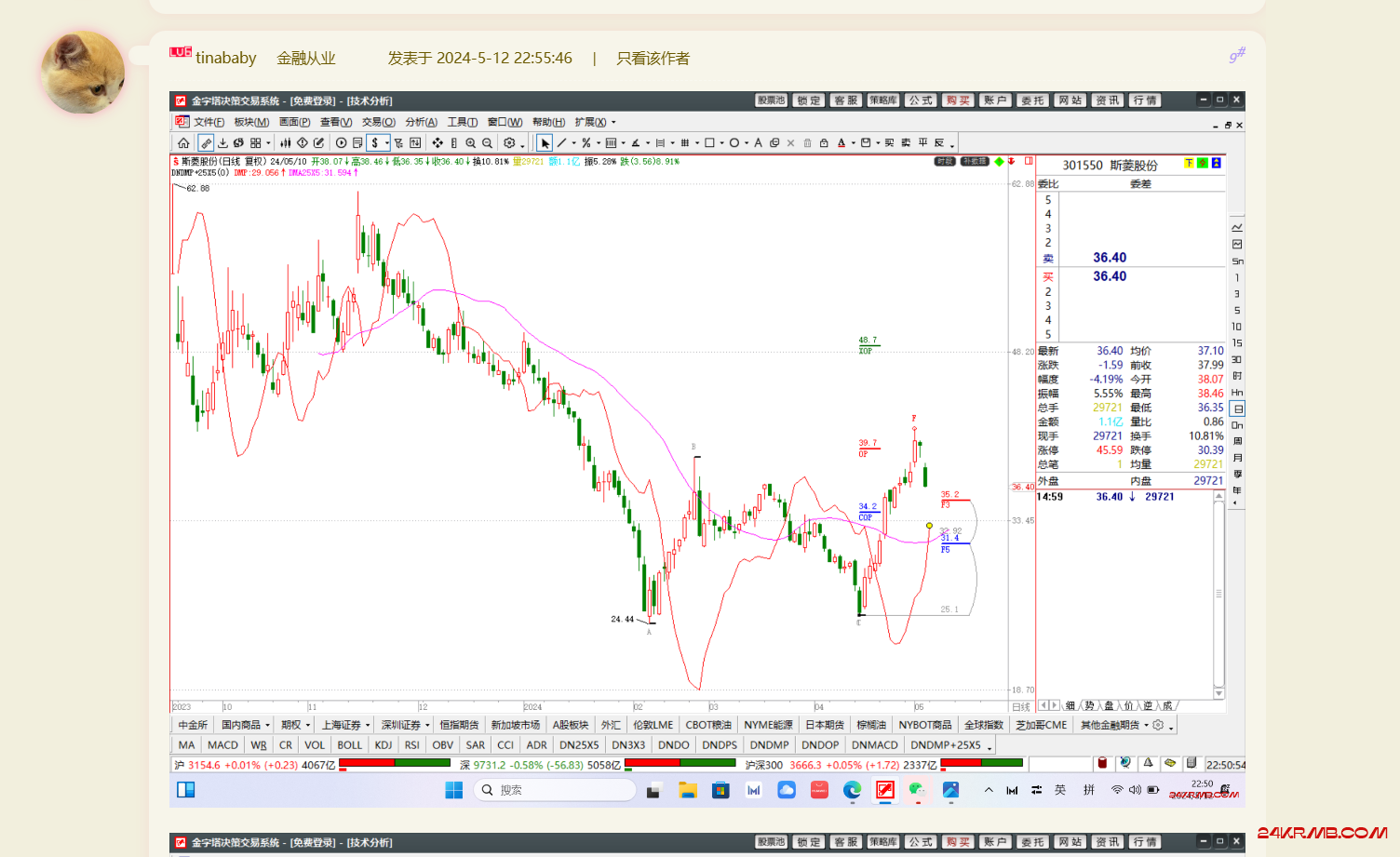Viewport: 1400px width, 857px height.
Task: Click the 行情 button in title bar
Action: click(1145, 100)
